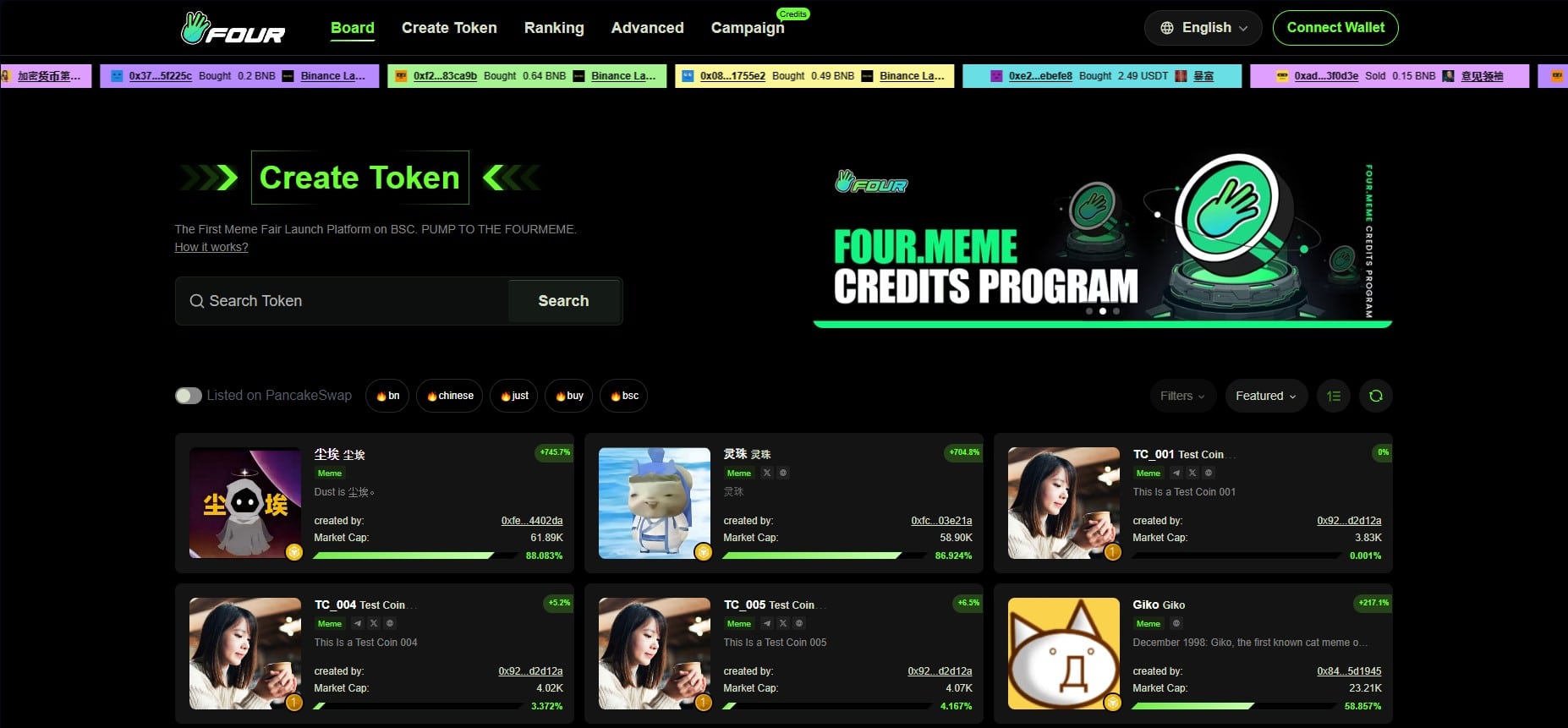Enable the 'chinese' hot tag filter
The width and height of the screenshot is (1568, 728).
tap(450, 396)
